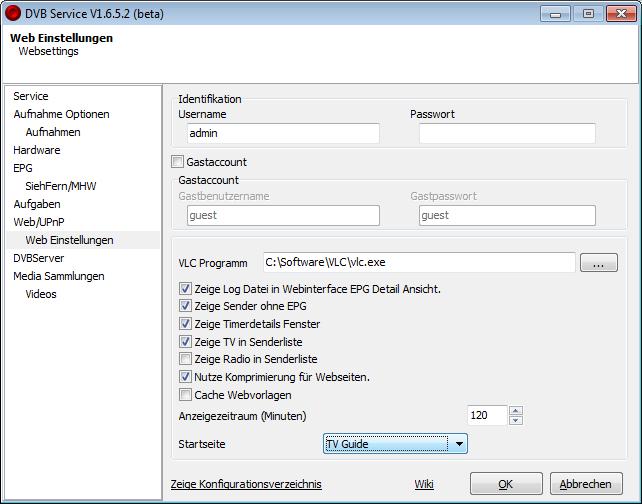Open the Startseite dropdown arrow

(x=459, y=444)
